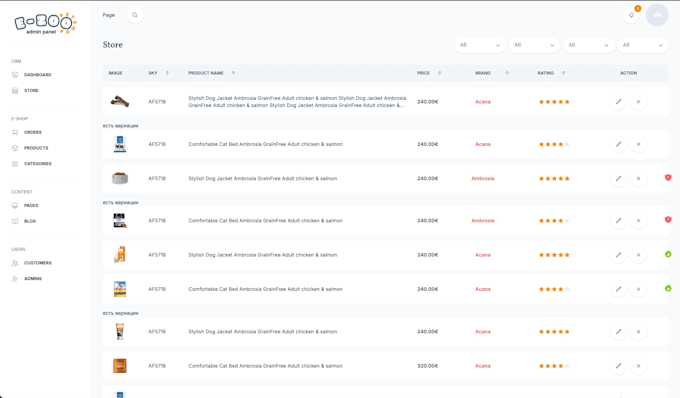Click product name in the 320.00€ row

(265, 366)
